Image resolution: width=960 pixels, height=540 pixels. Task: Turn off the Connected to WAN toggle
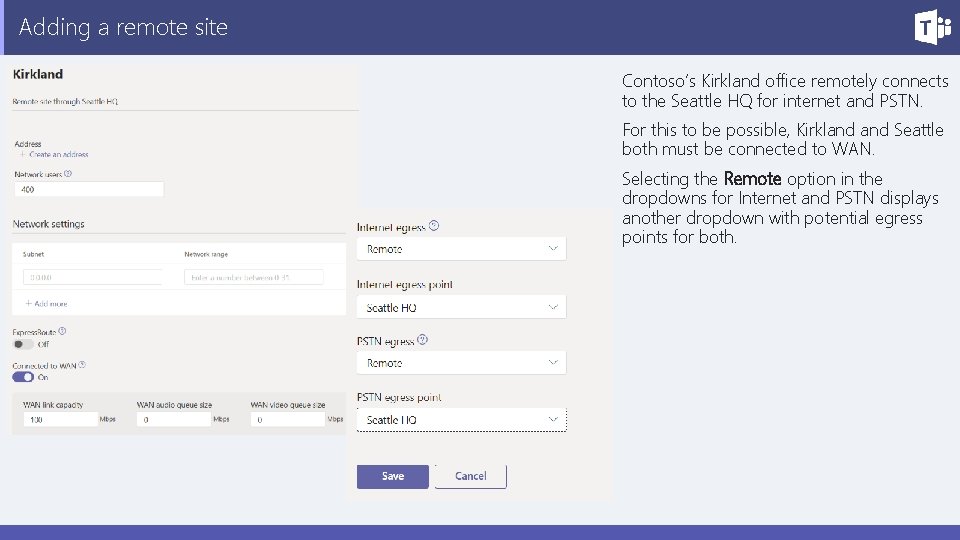(x=23, y=377)
